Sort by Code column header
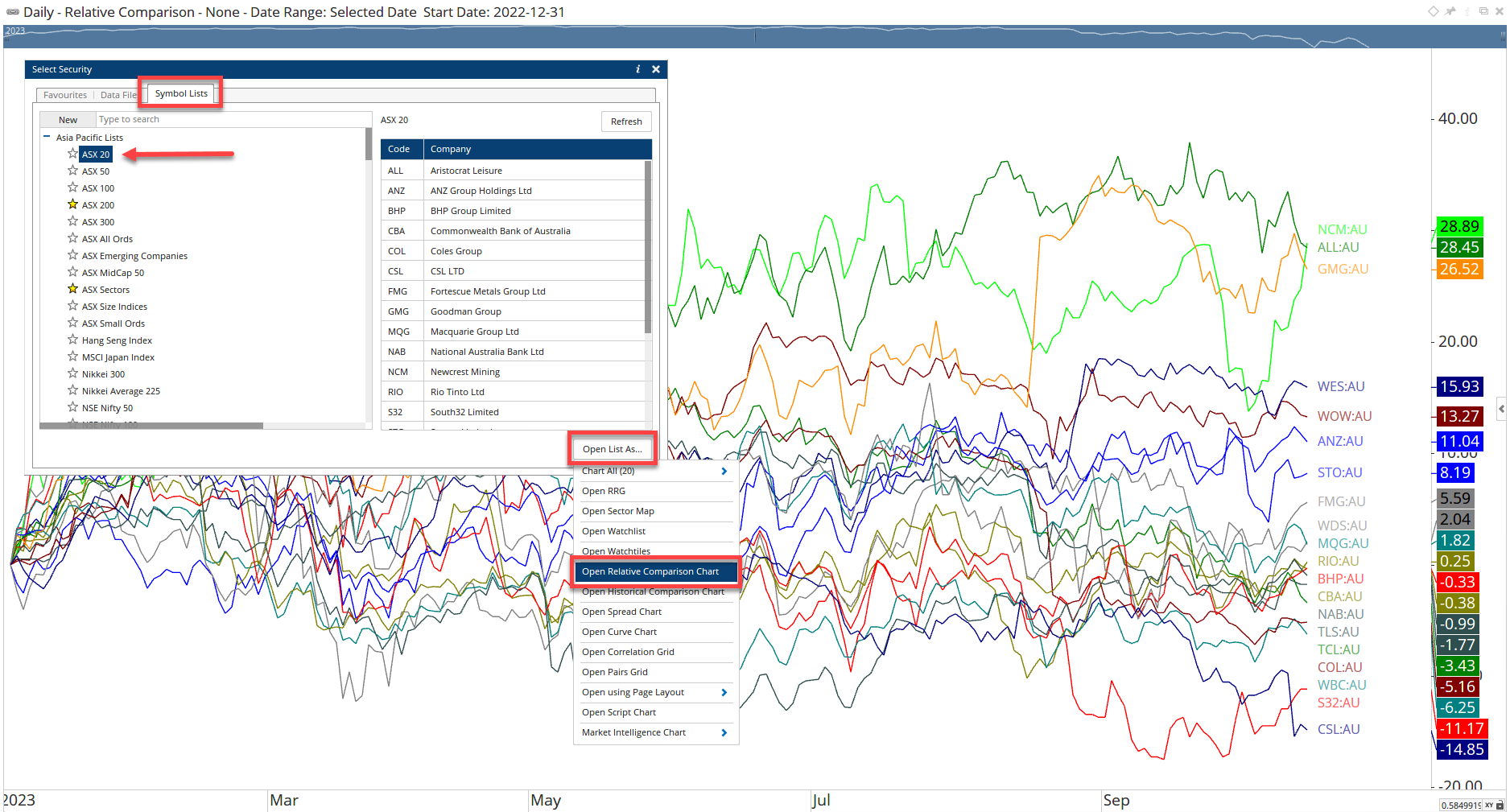Viewport: 1510px width, 812px height. pos(402,149)
